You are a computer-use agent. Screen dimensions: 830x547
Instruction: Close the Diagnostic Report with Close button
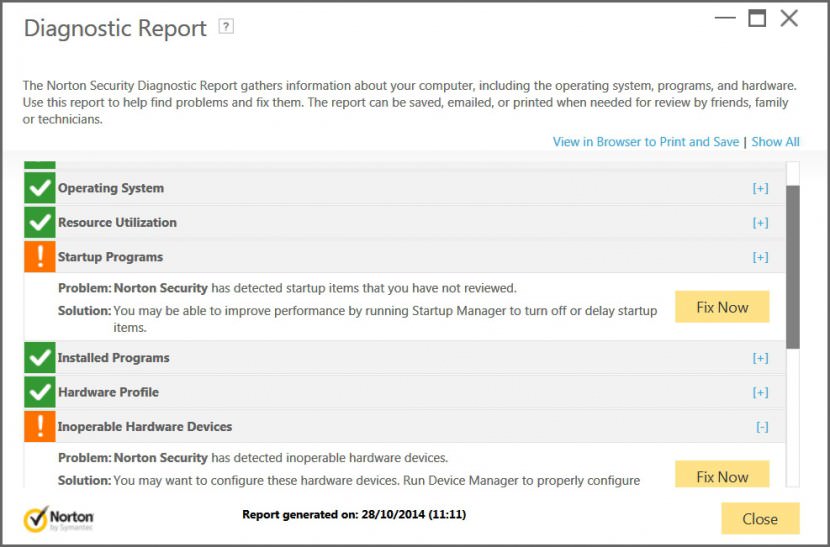click(x=760, y=519)
